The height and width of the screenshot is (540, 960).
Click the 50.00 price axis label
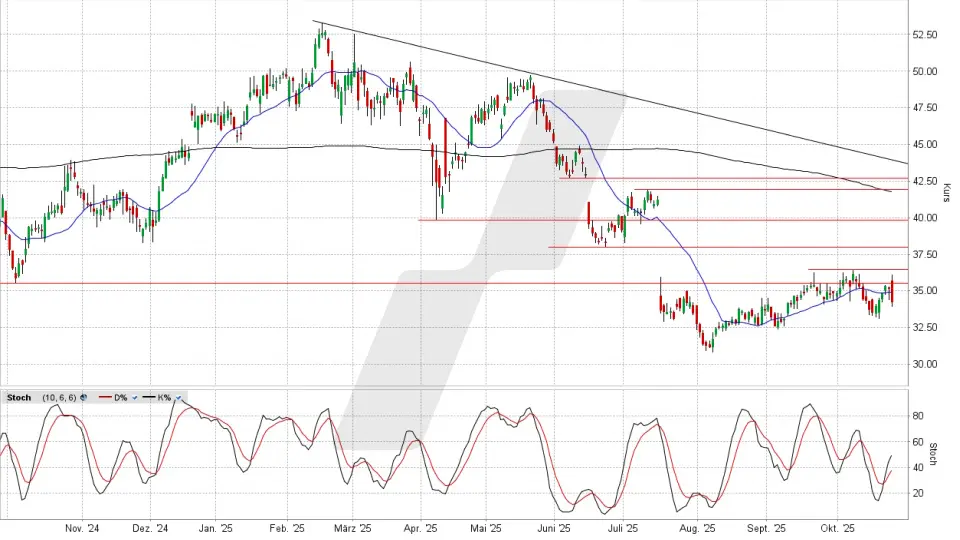click(x=924, y=72)
